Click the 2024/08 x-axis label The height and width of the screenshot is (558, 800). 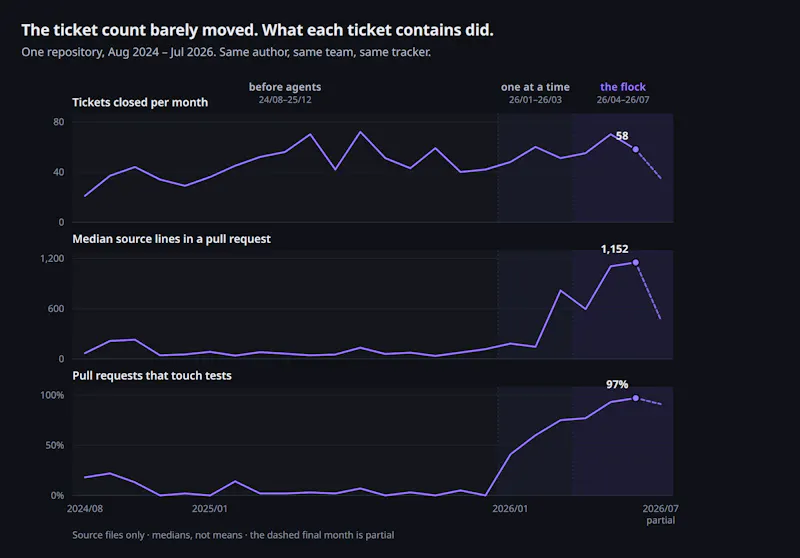pyautogui.click(x=85, y=509)
